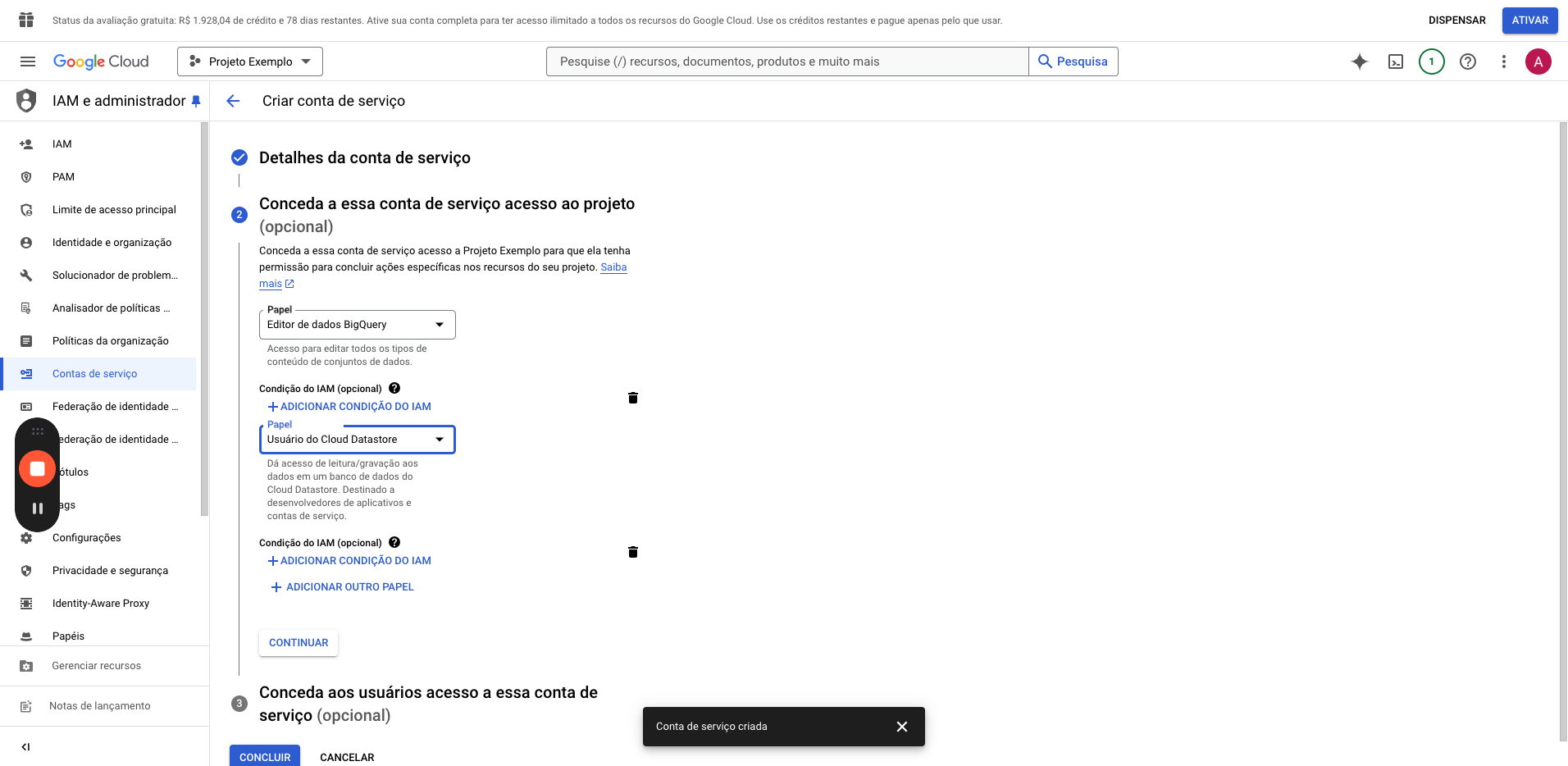
Task: Delete the Editor de dados BigQuery role row
Action: (633, 398)
